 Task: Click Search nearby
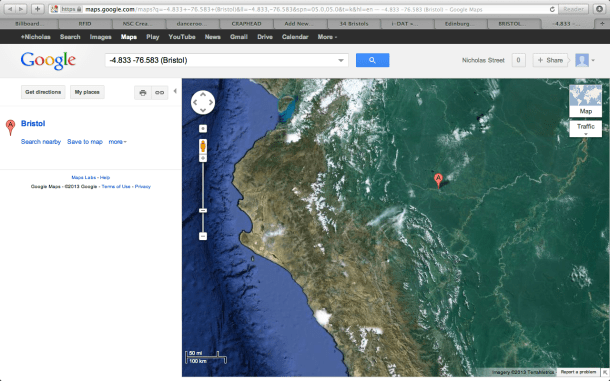click(41, 142)
